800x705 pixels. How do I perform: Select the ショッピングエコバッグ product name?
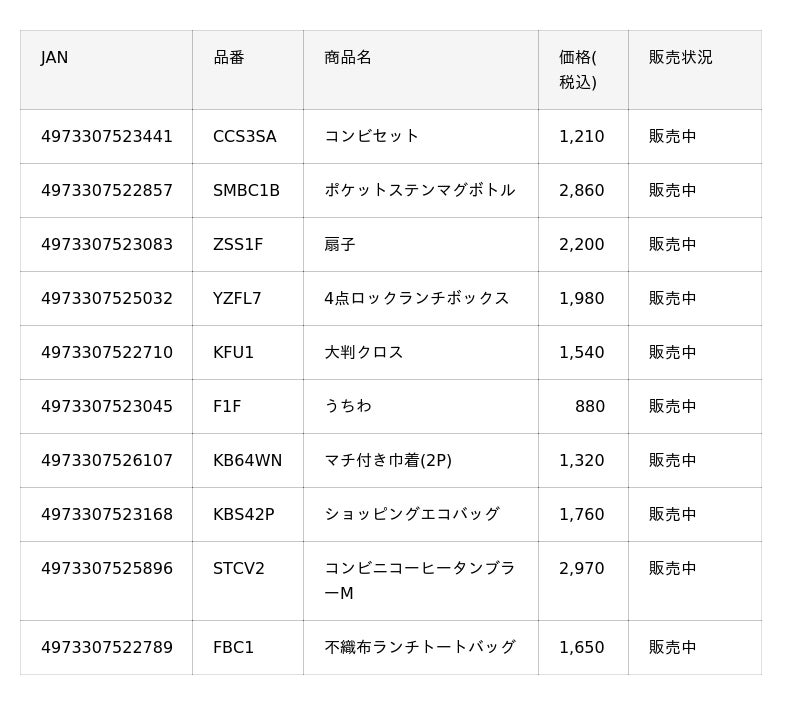tap(412, 515)
